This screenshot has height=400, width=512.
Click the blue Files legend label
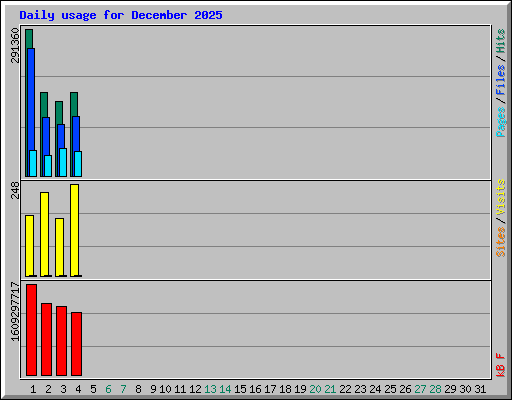point(500,79)
